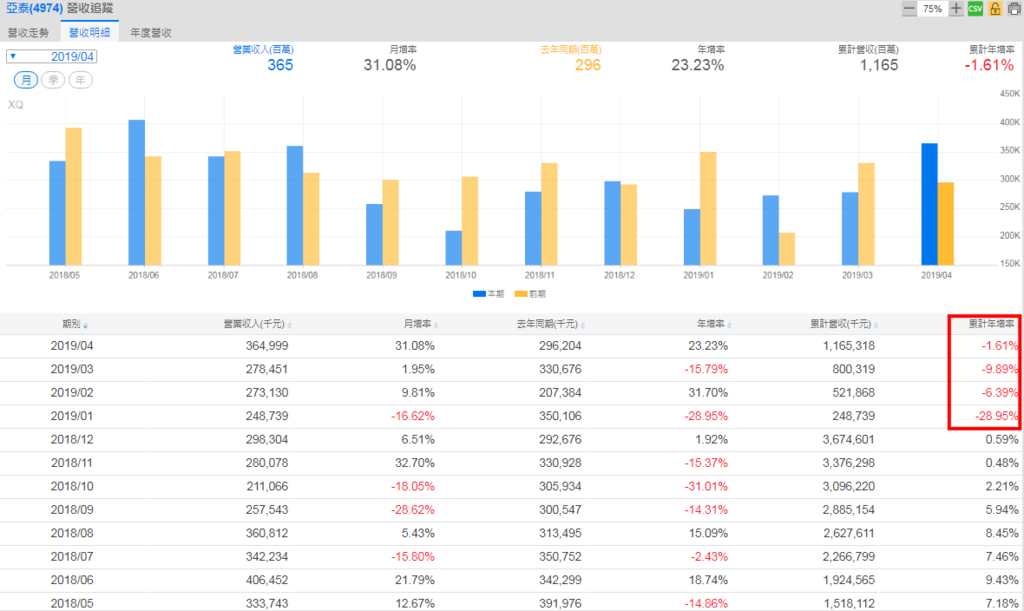This screenshot has width=1024, height=611.
Task: Print the page using printer icon
Action: (x=1014, y=8)
